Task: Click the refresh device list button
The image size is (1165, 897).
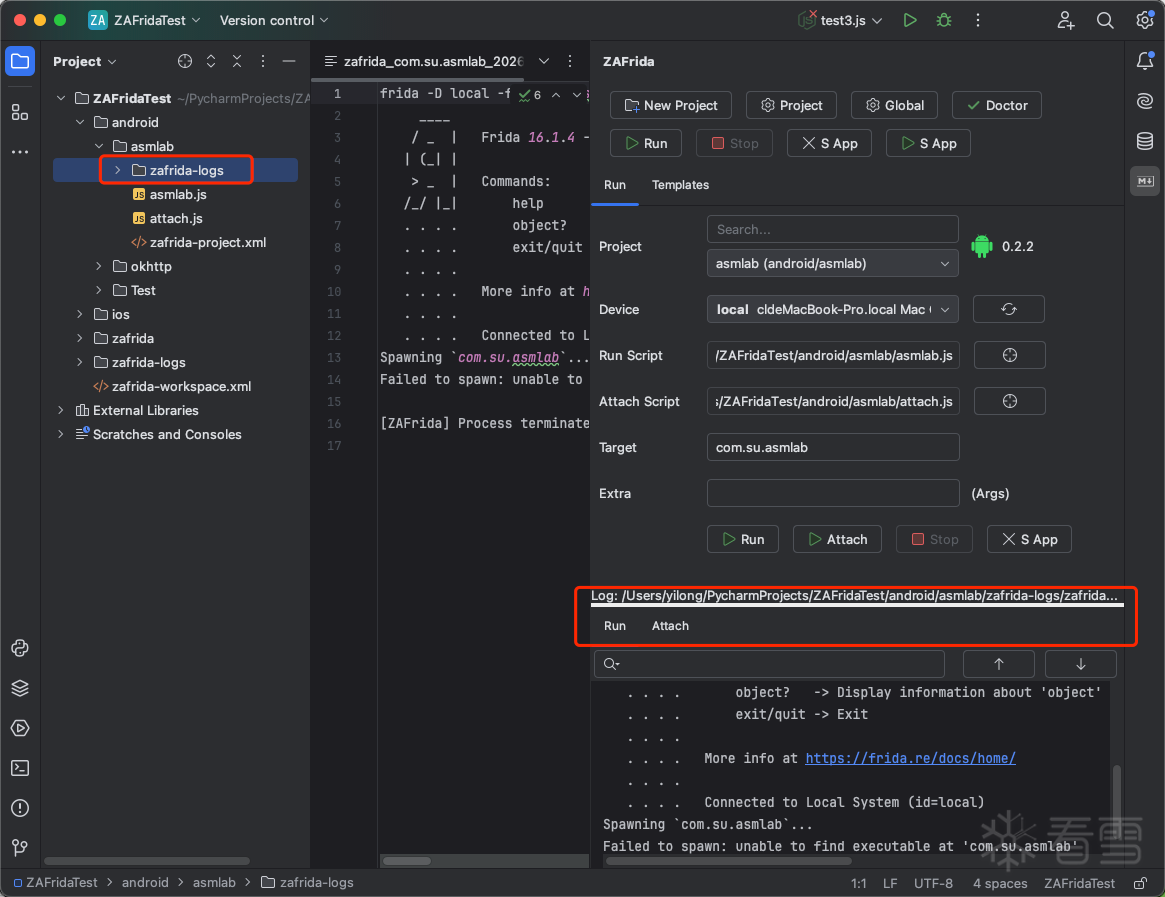Action: (1008, 309)
